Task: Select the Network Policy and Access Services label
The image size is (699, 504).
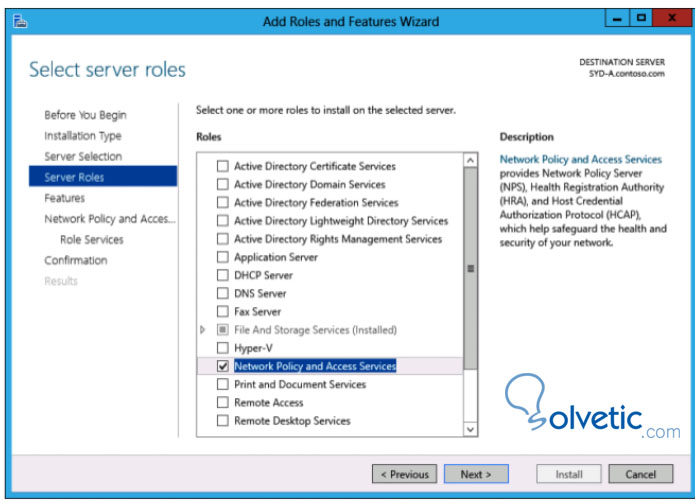Action: (315, 366)
